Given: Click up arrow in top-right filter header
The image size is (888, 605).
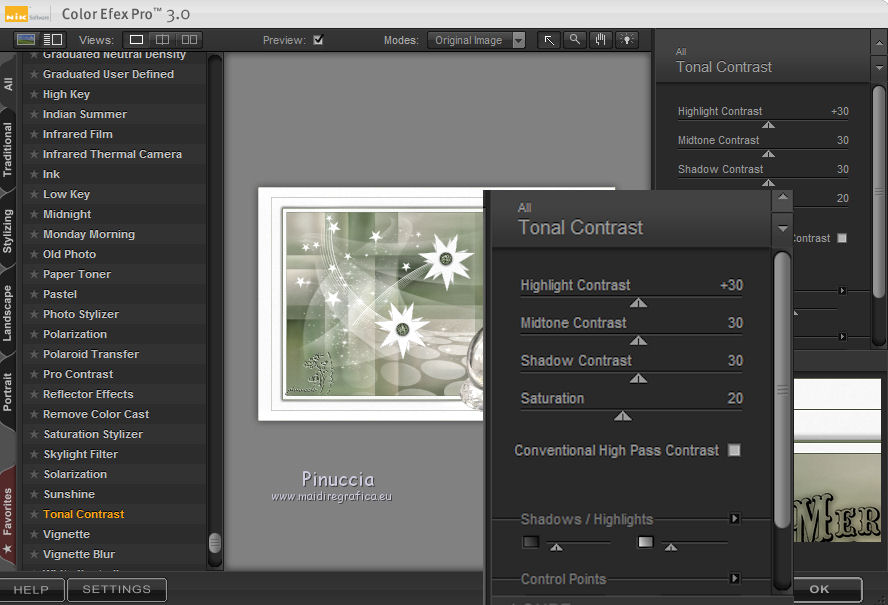Looking at the screenshot, I should [878, 42].
